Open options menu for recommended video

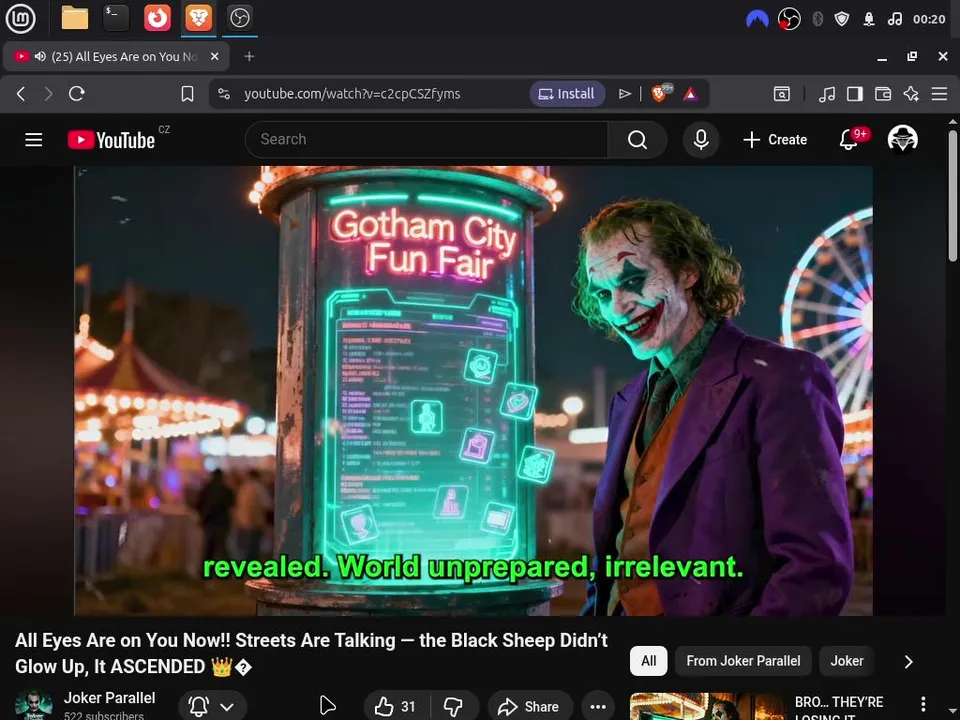(x=923, y=704)
